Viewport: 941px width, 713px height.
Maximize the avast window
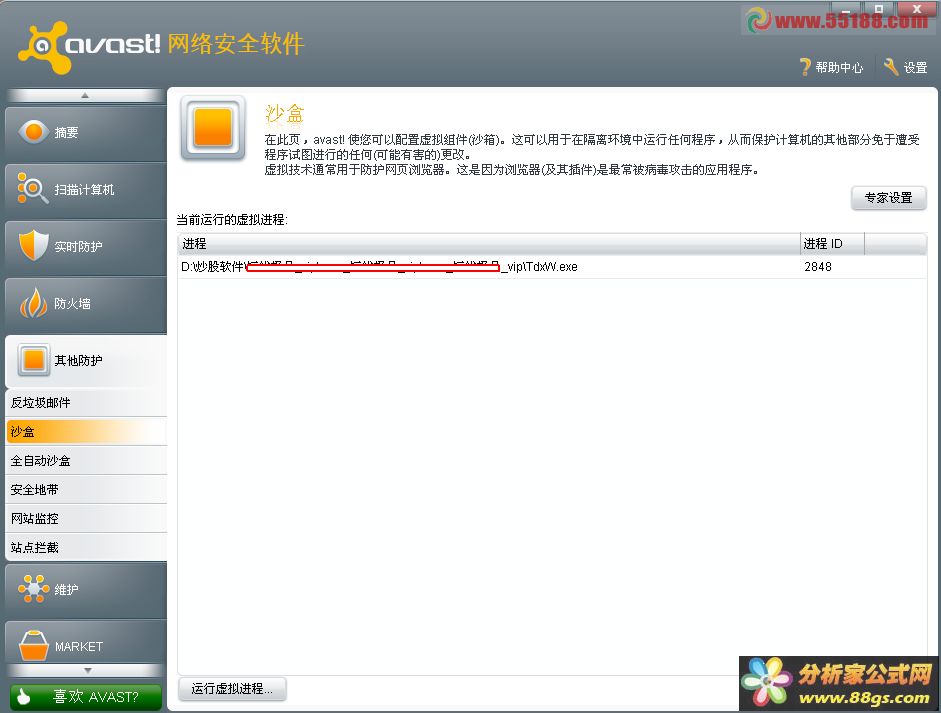[x=879, y=10]
